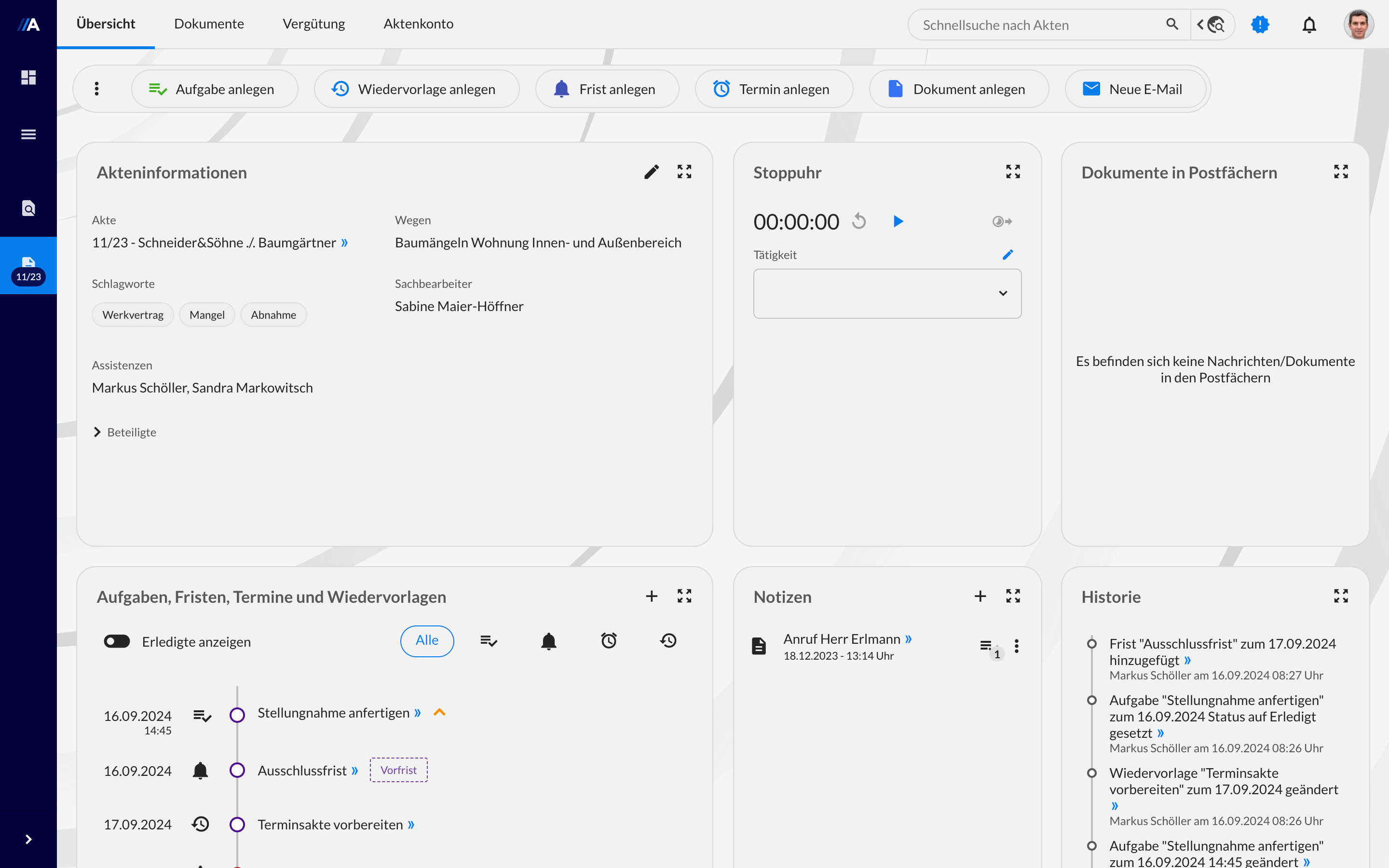Add a new note with plus icon
Screen dimensions: 1389x868
pyautogui.click(x=980, y=596)
